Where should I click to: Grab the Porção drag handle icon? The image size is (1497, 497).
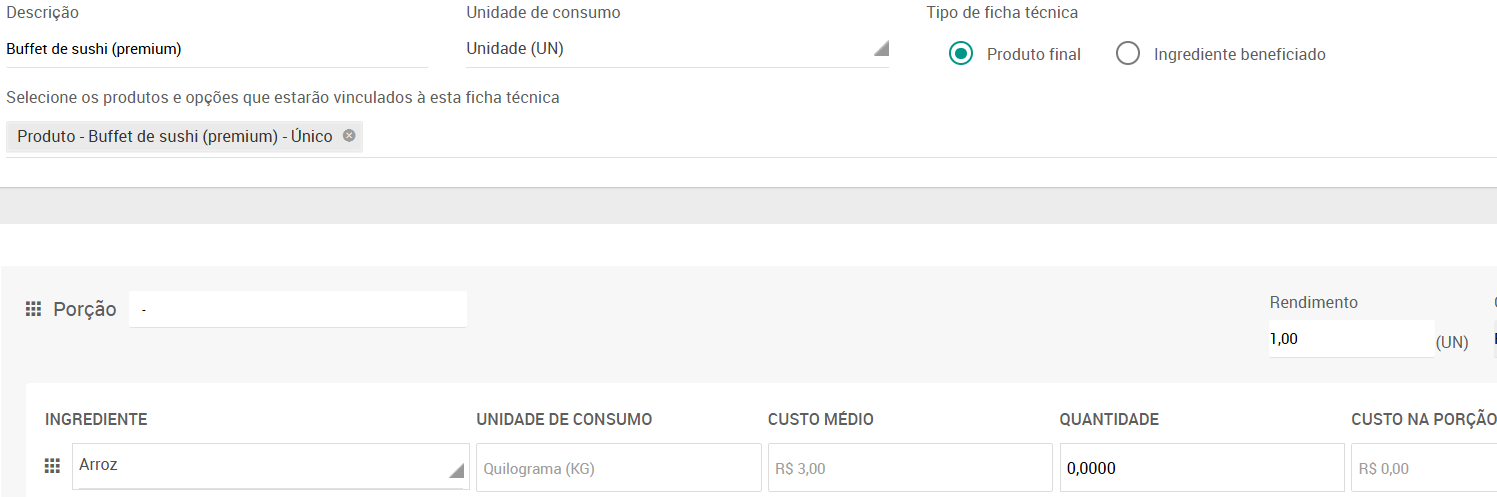pos(33,309)
